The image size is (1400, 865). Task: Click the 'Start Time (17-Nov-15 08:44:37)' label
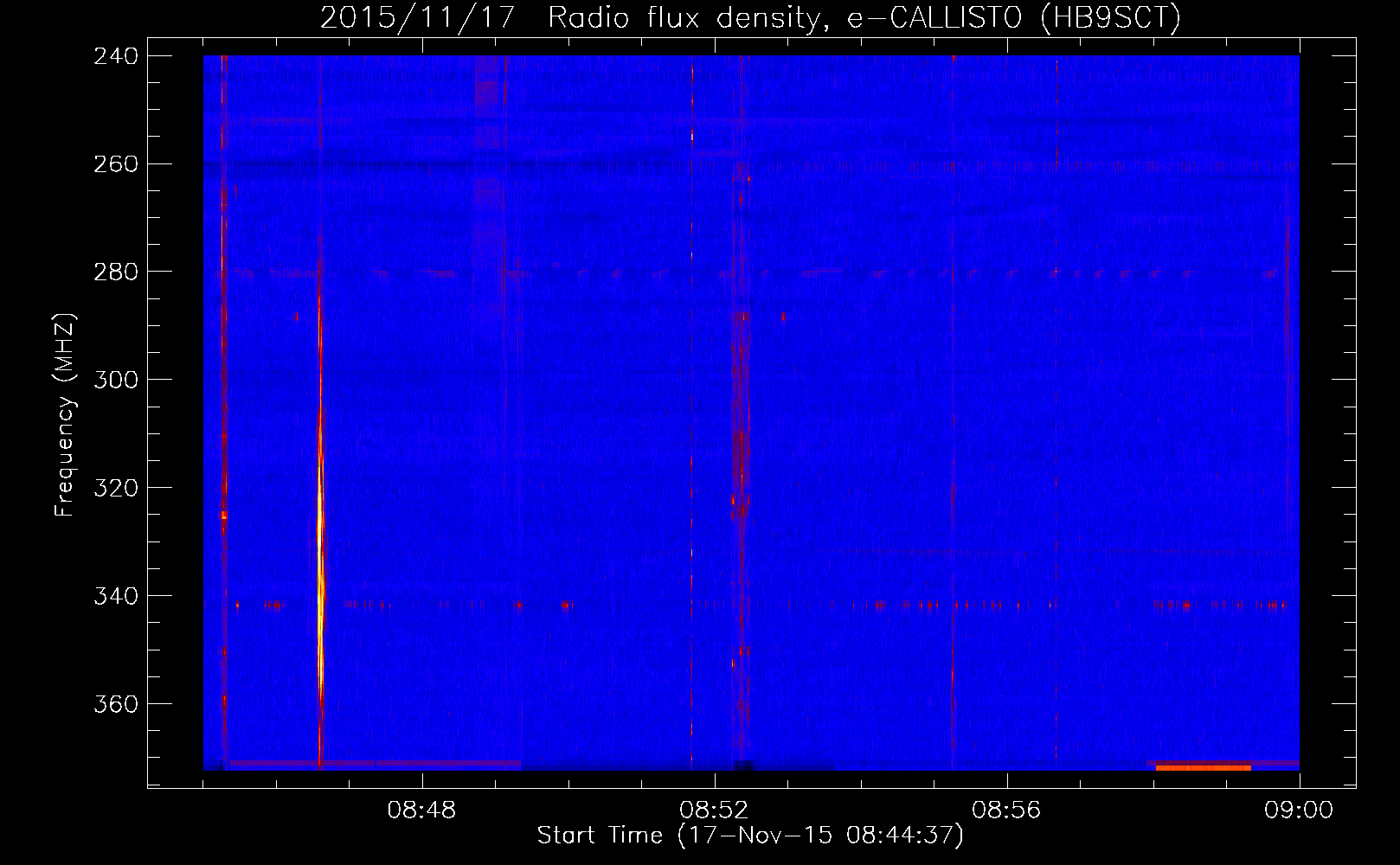(750, 836)
